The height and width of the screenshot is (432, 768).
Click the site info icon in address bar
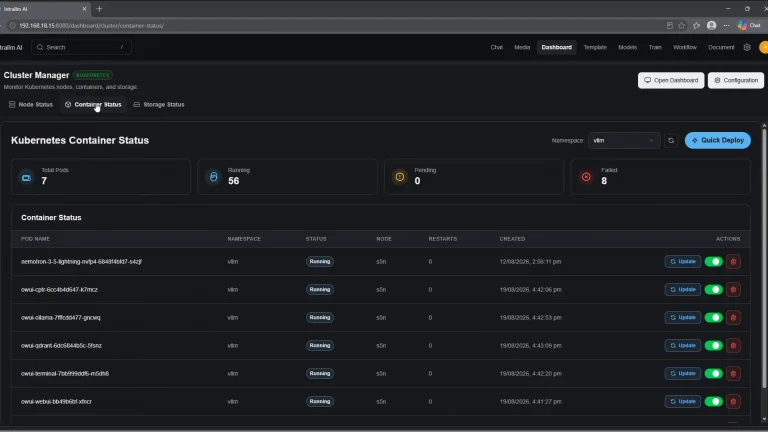tap(13, 25)
